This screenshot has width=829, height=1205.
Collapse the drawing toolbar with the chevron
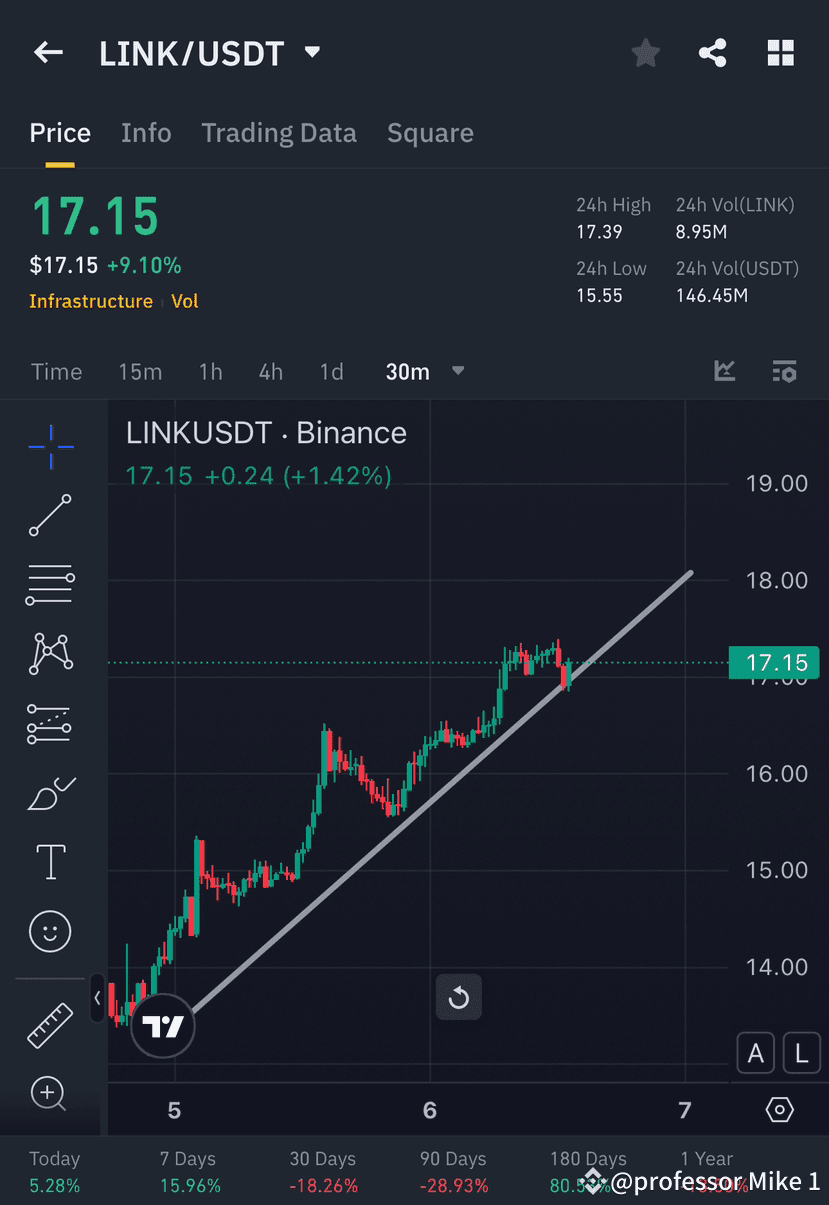point(96,998)
